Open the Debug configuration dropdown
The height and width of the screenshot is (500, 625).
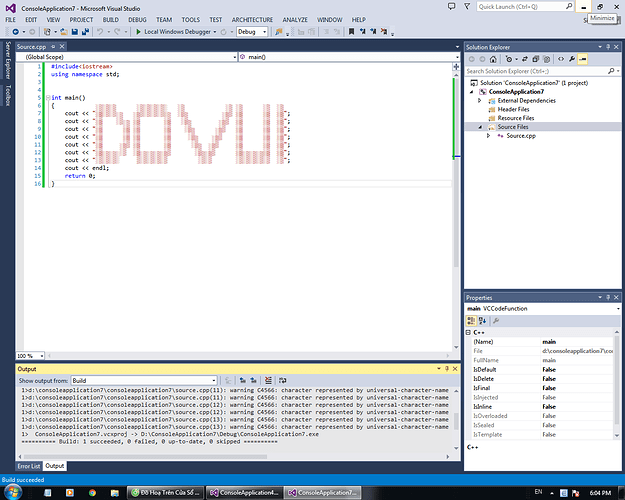(264, 32)
